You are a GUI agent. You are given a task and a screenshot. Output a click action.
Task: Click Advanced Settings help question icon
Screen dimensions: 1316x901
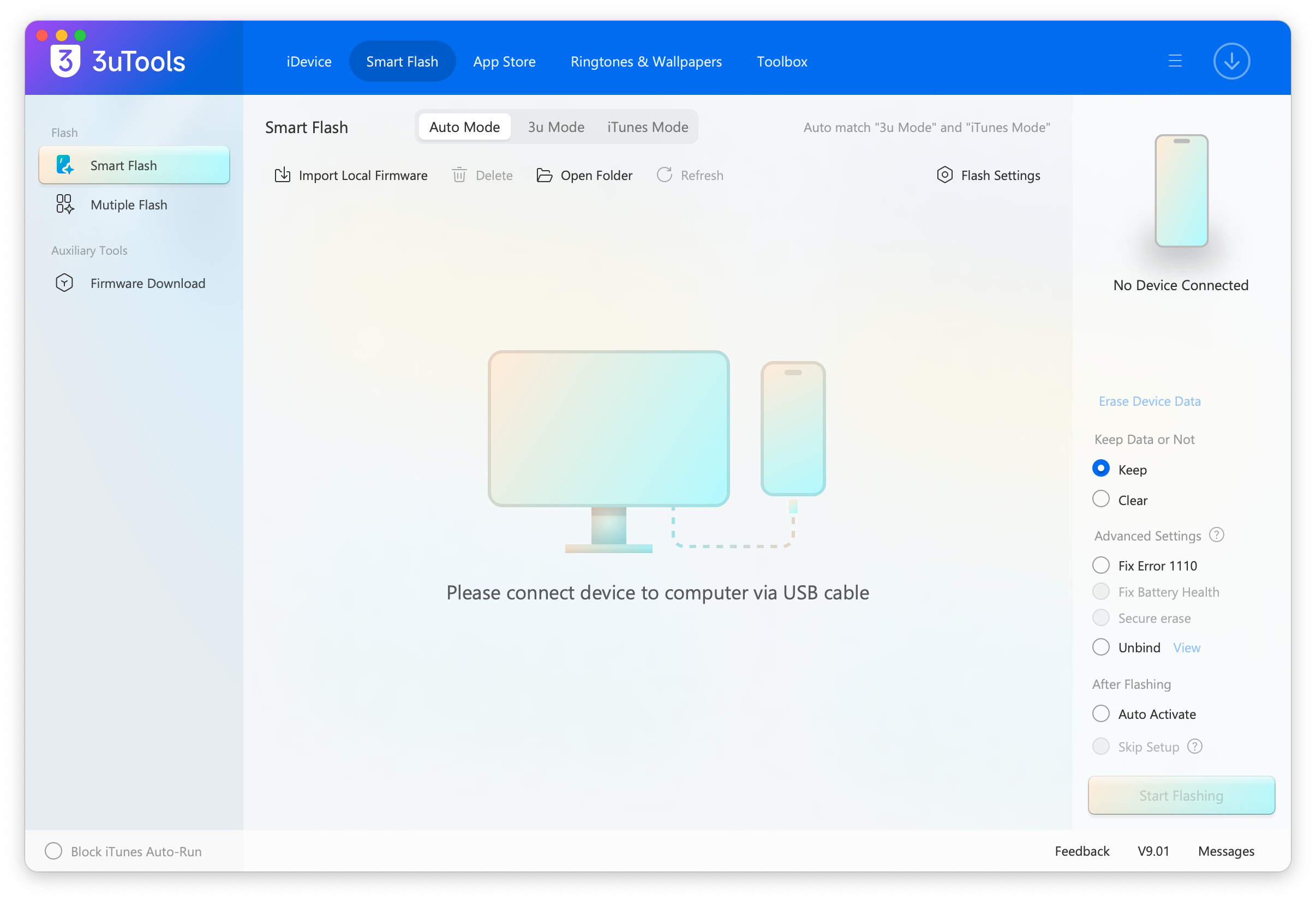(x=1216, y=535)
